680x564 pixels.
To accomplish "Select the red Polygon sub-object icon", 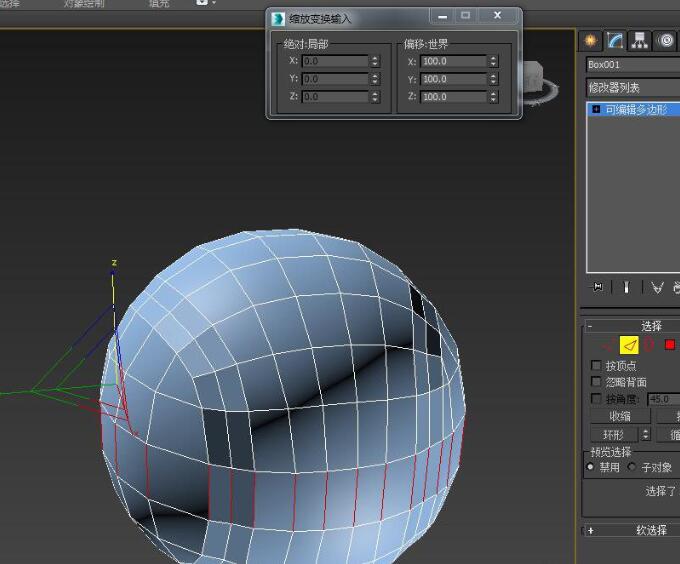I will [670, 345].
